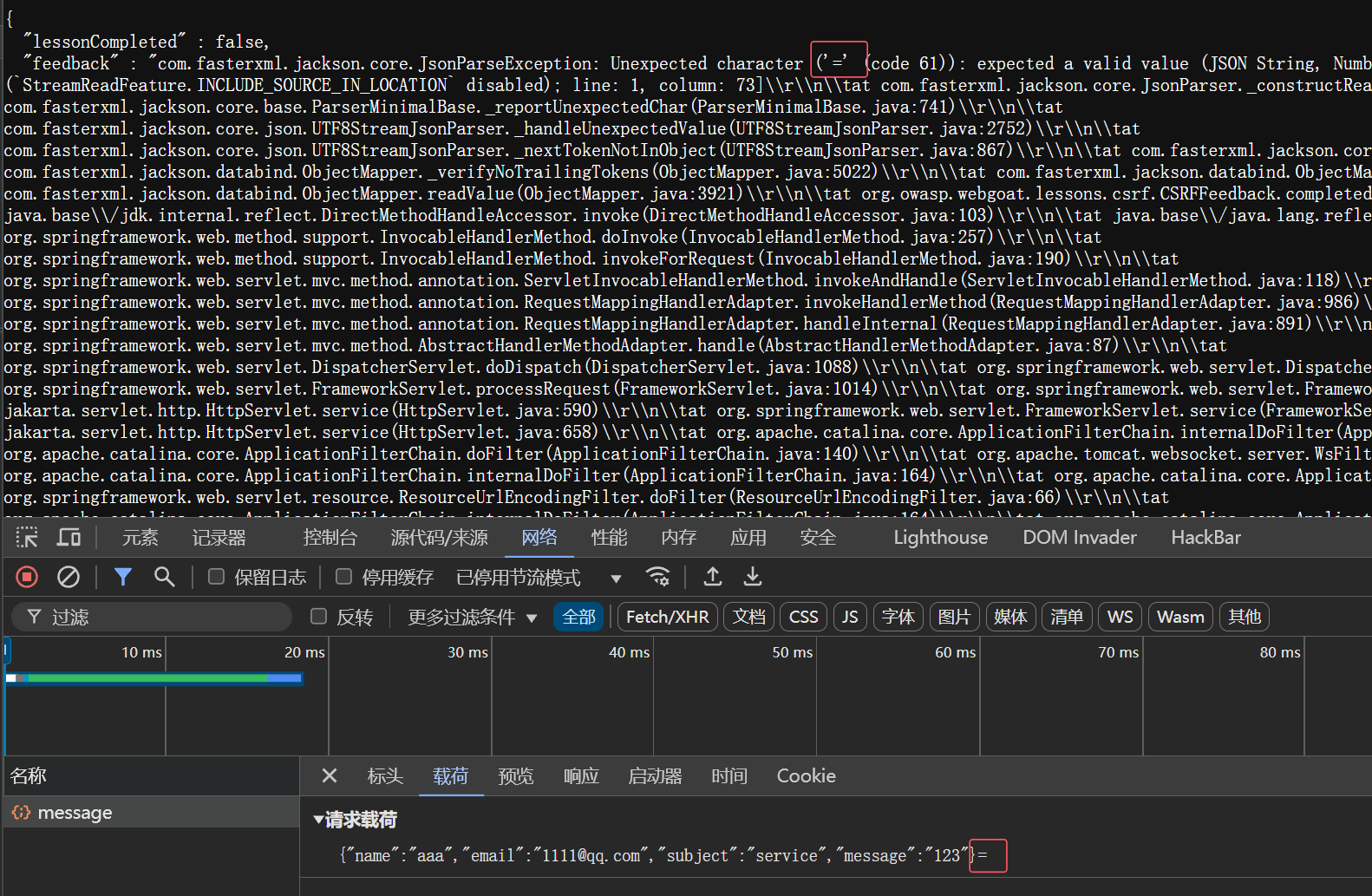Screen dimensions: 1372x896
Task: Open the 控制台 tab
Action: 330,538
